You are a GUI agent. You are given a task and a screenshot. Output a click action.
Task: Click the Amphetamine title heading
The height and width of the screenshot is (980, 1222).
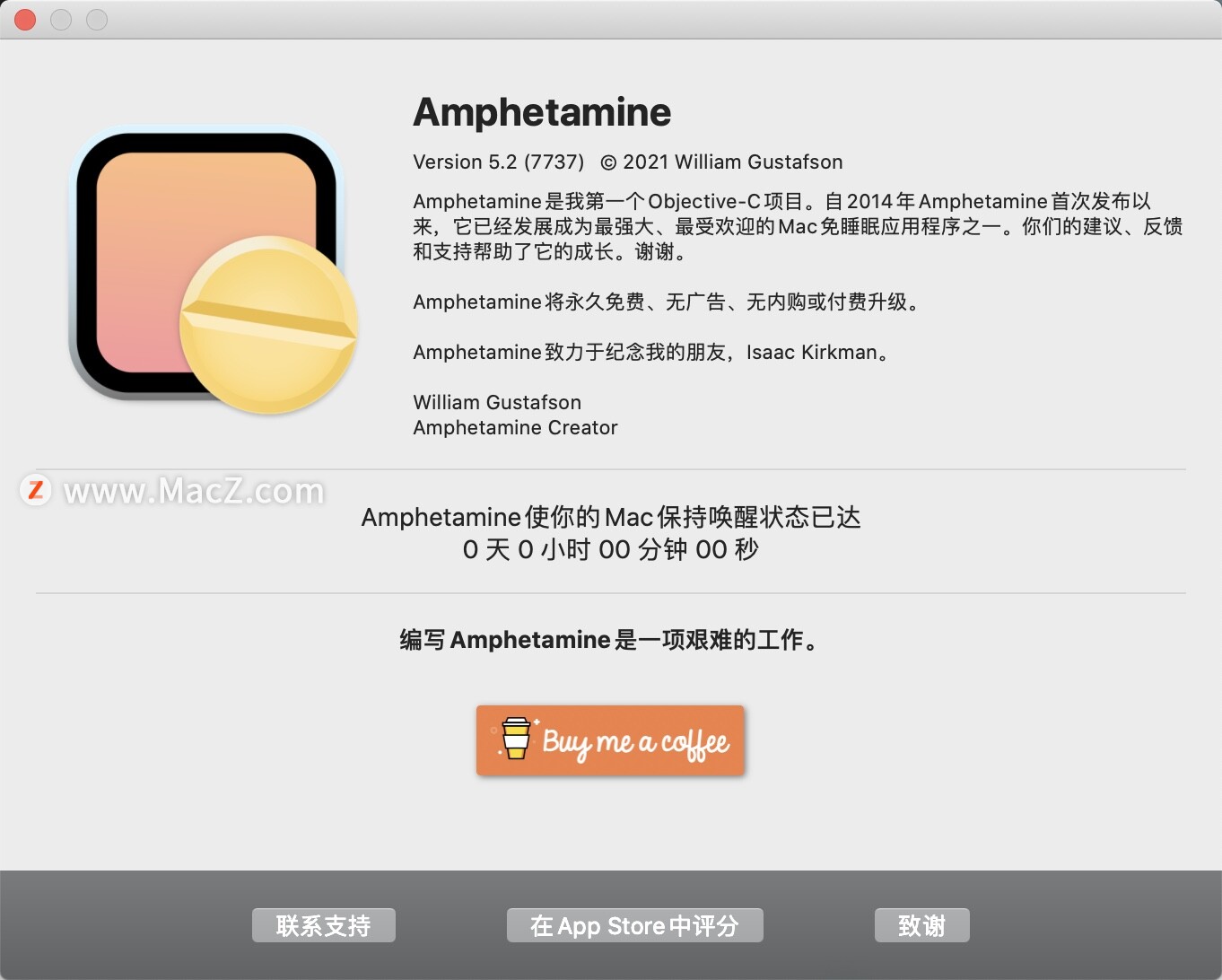pos(542,112)
